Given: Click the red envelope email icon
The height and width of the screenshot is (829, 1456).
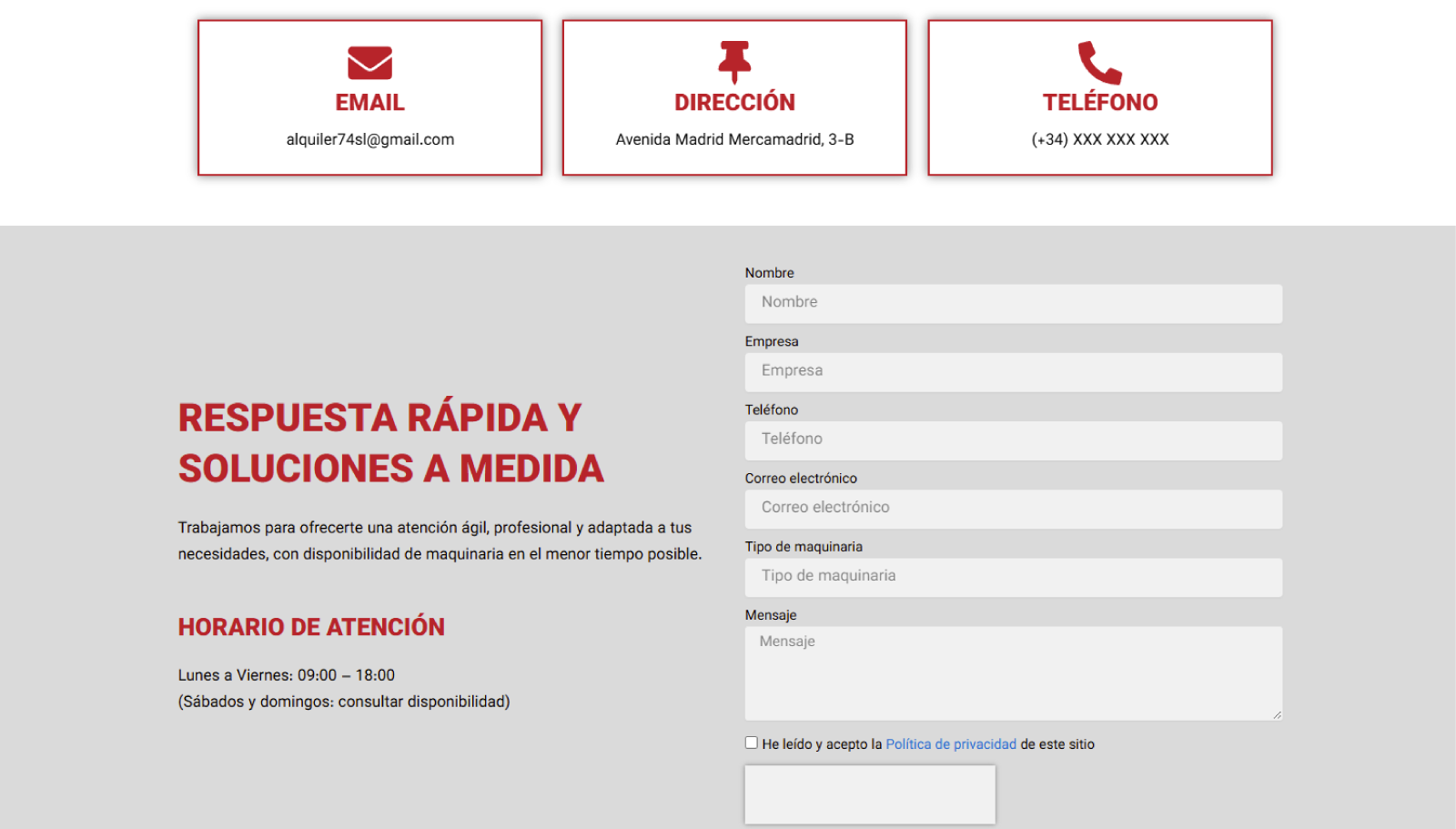Looking at the screenshot, I should tap(369, 63).
